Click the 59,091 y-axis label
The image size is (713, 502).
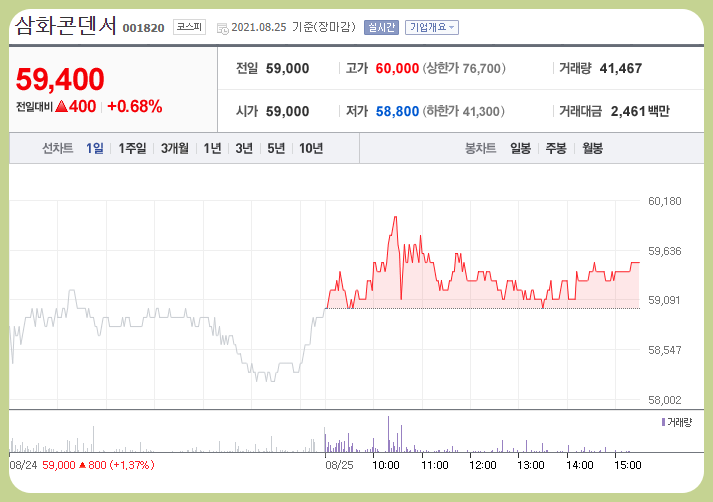[x=664, y=300]
